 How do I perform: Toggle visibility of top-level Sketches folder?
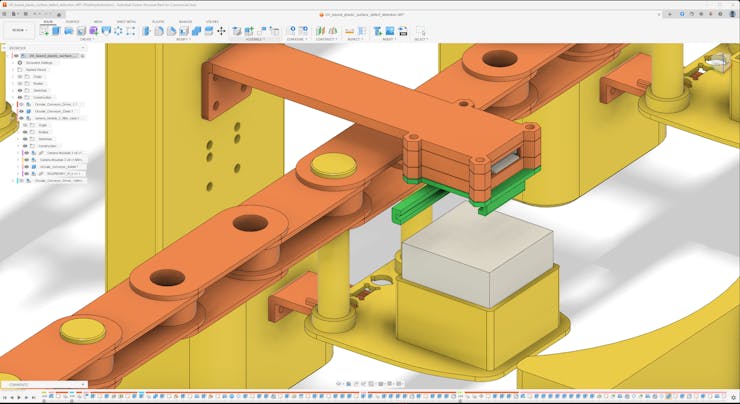click(20, 90)
